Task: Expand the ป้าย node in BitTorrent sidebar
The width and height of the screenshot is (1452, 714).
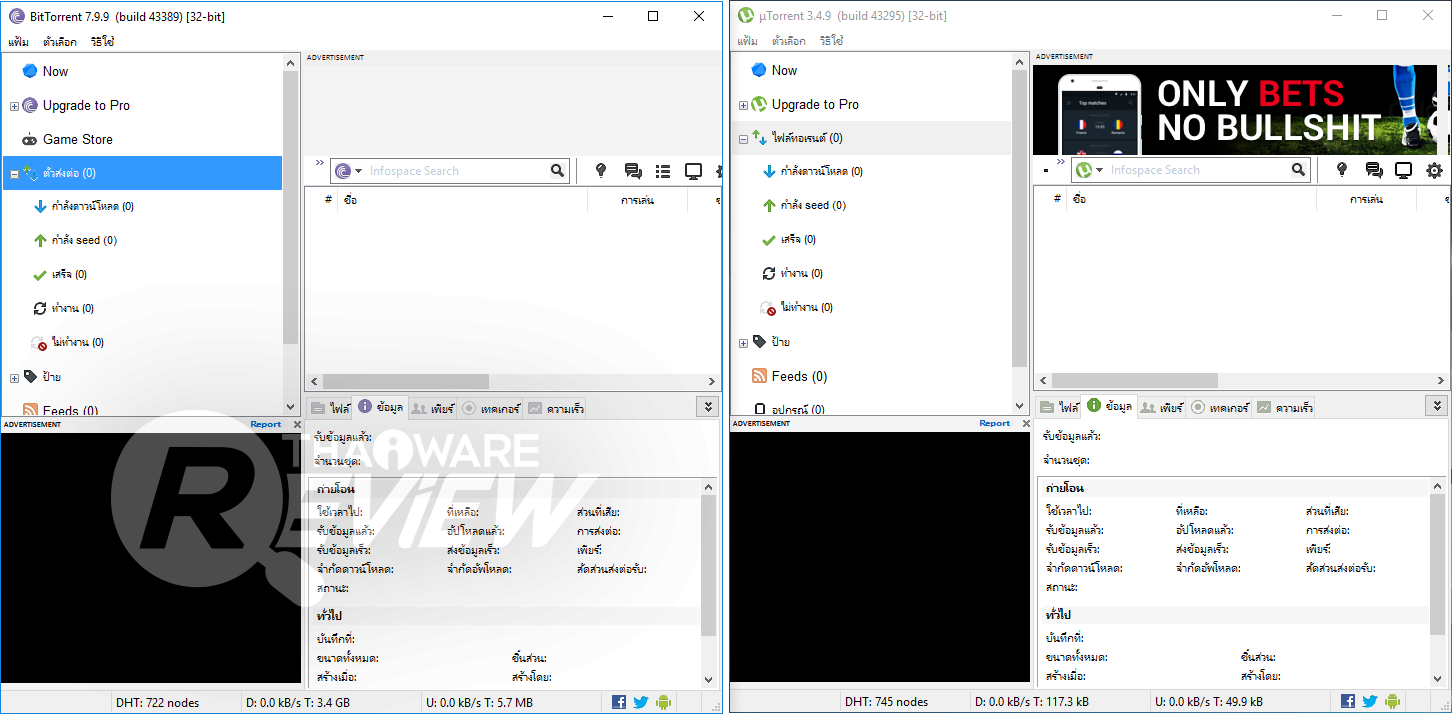Action: pyautogui.click(x=14, y=378)
